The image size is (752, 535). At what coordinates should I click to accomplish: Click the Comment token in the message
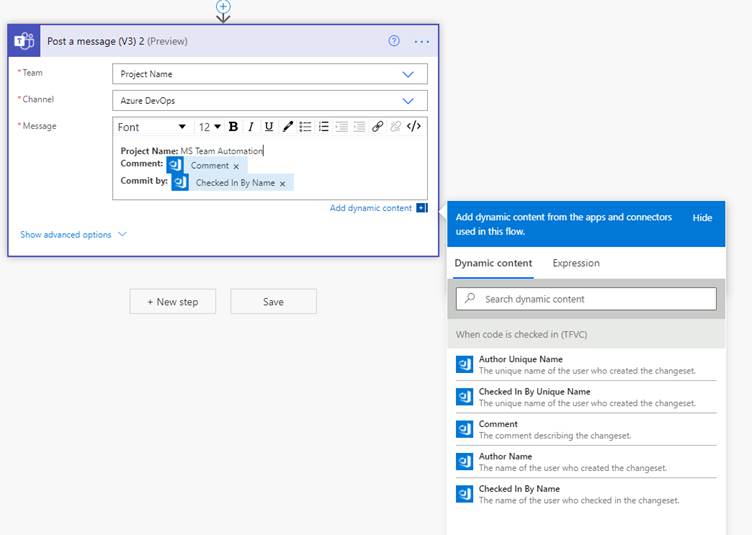point(207,165)
